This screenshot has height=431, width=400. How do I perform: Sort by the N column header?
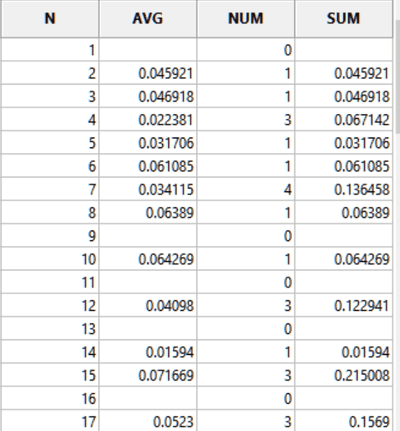coord(50,18)
